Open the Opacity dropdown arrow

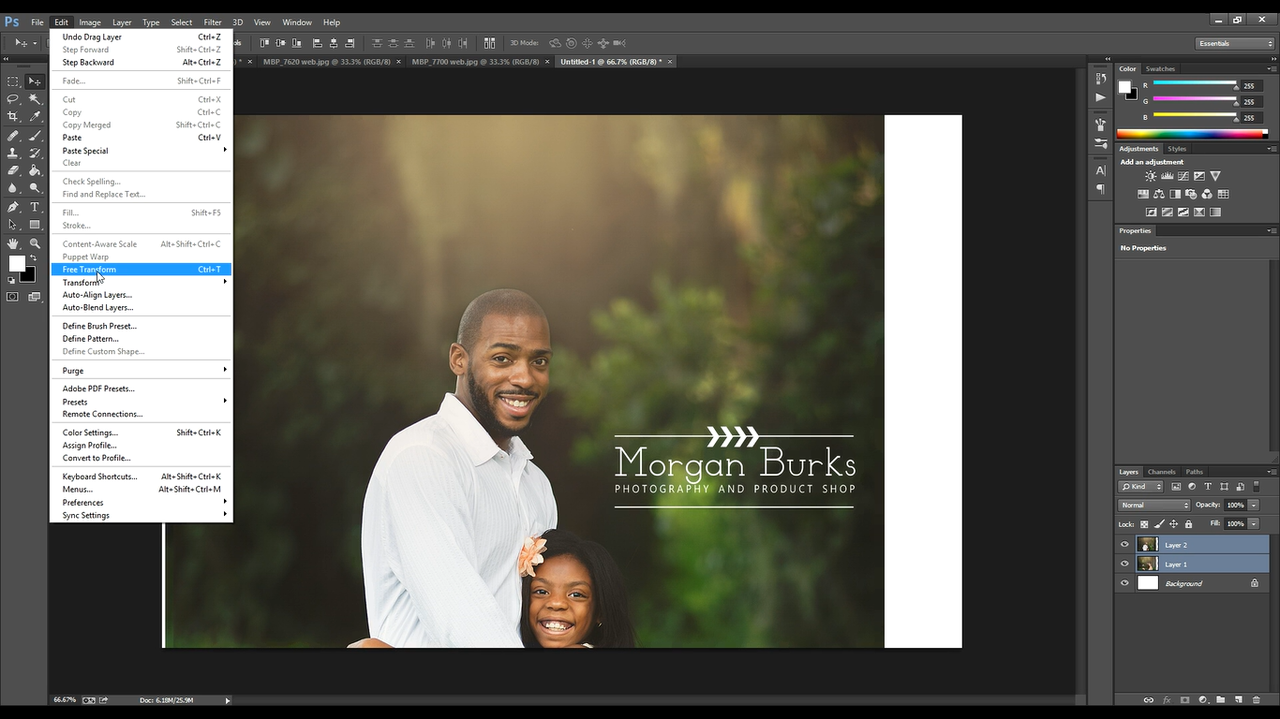pyautogui.click(x=1254, y=505)
